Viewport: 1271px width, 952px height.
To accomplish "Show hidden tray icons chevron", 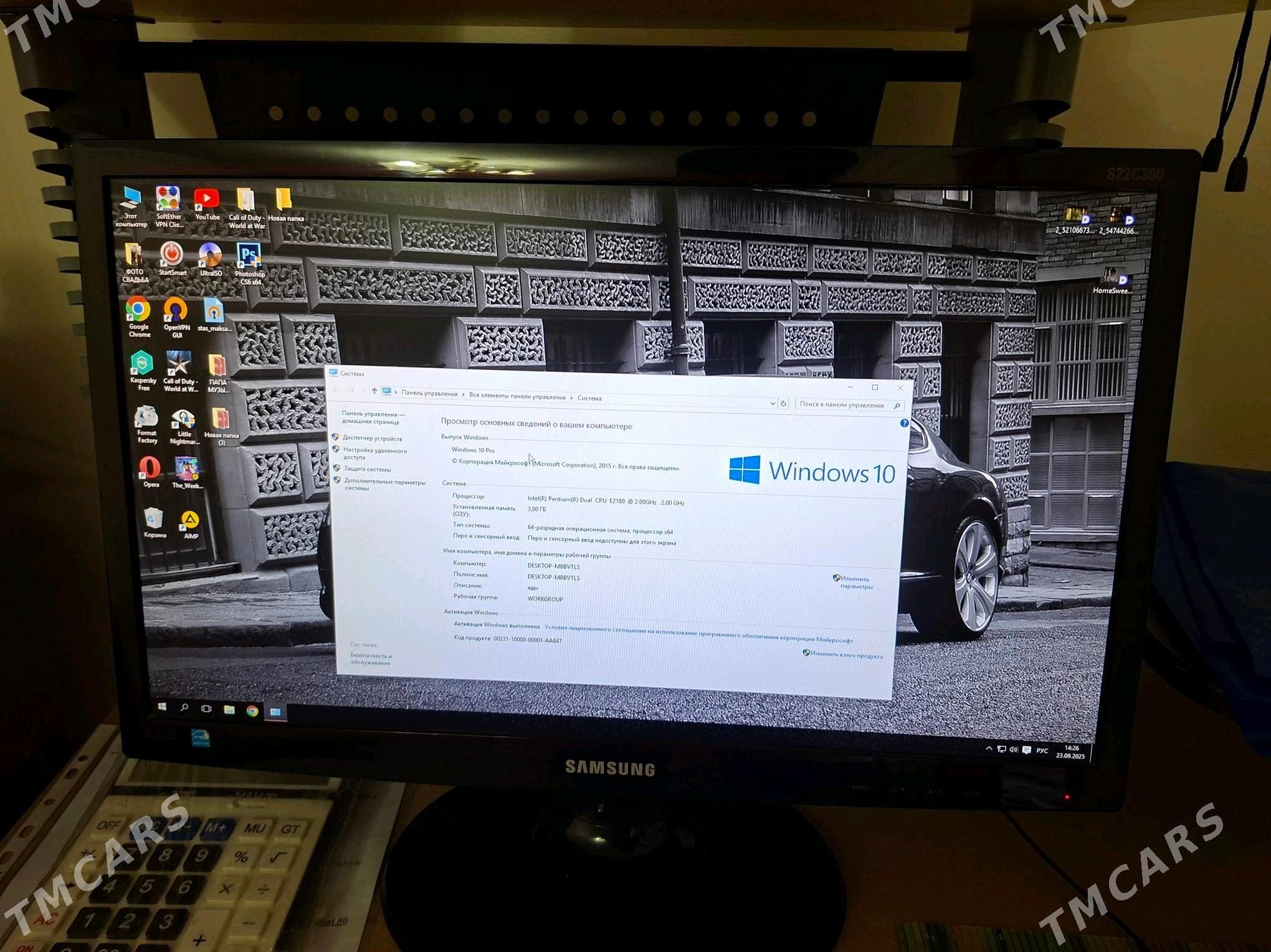I will click(989, 748).
